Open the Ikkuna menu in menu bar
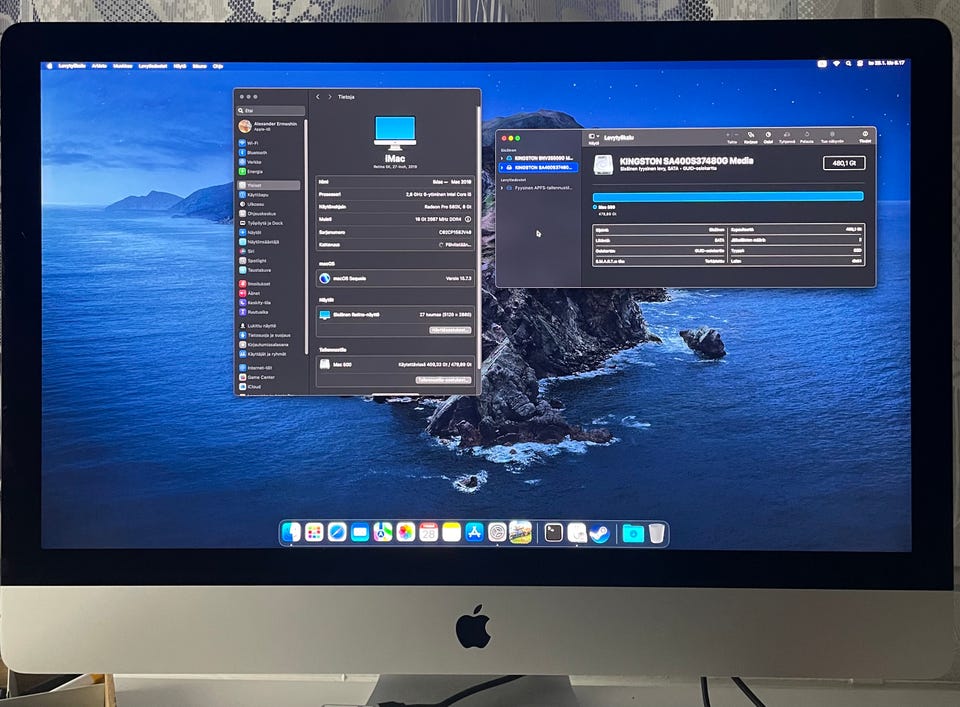The width and height of the screenshot is (960, 707). (x=199, y=65)
